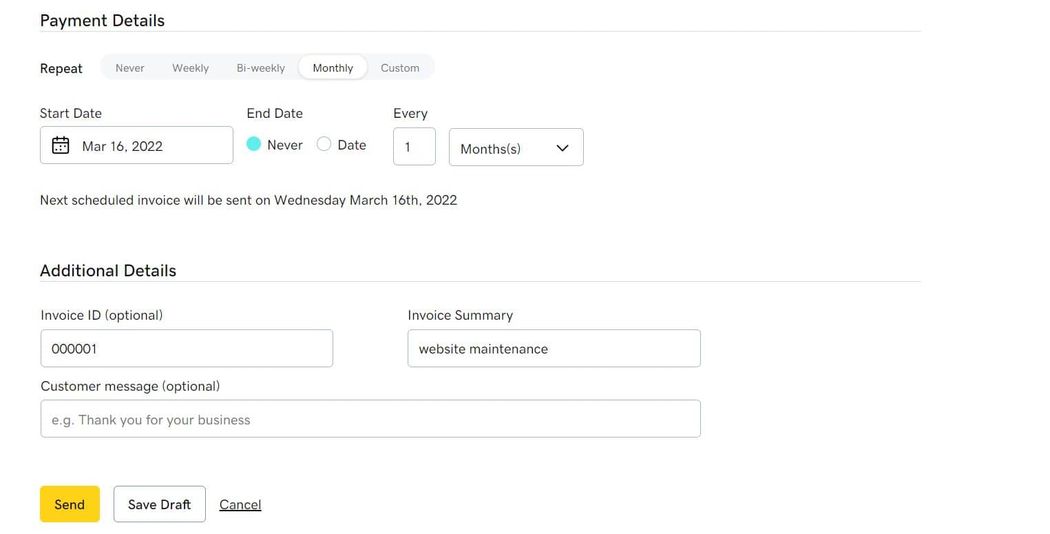Click the Save Draft button
This screenshot has width=1050, height=534.
(x=159, y=504)
